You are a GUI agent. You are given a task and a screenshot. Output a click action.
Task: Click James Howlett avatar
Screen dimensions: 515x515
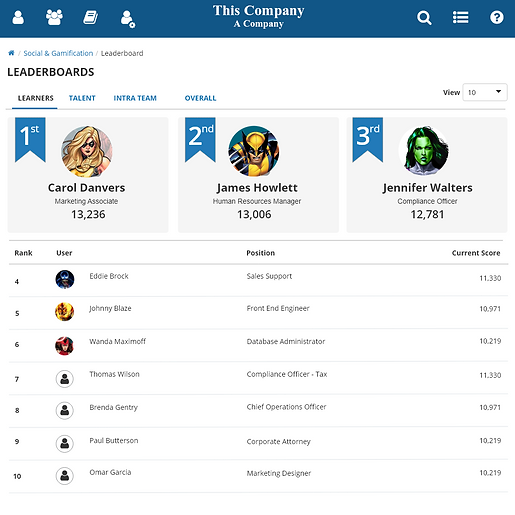coord(254,151)
